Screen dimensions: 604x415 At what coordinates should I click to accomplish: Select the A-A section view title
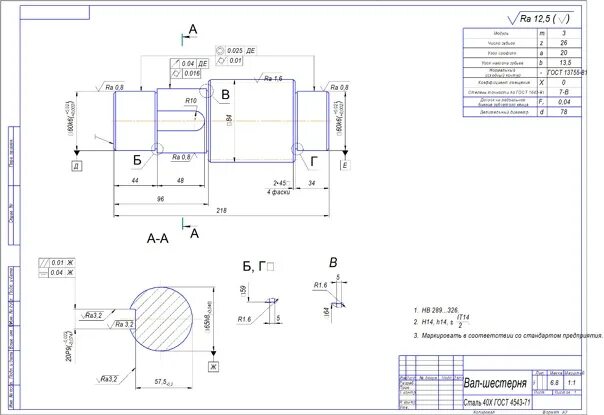point(158,239)
